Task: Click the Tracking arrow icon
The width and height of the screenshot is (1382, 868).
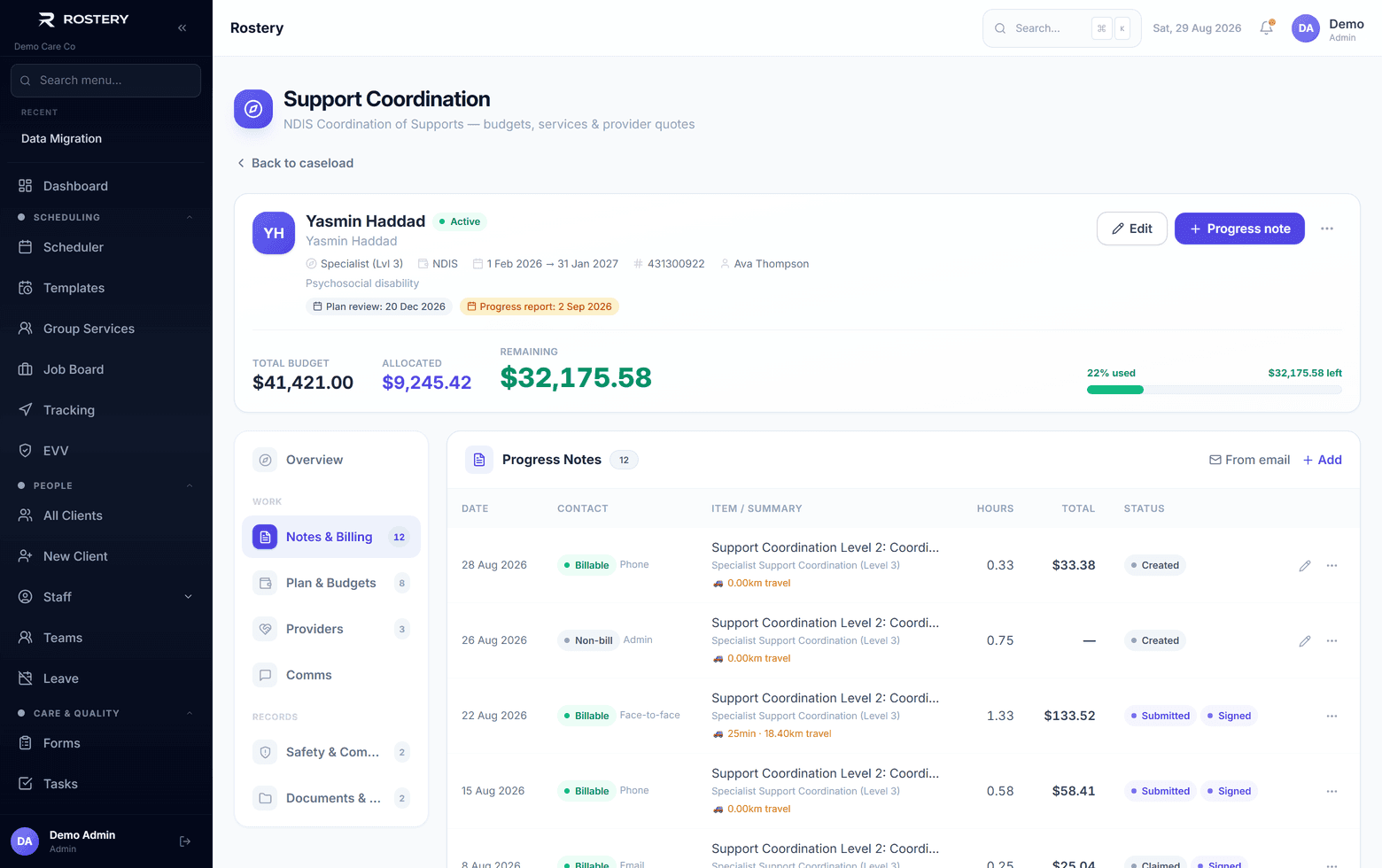Action: [25, 410]
